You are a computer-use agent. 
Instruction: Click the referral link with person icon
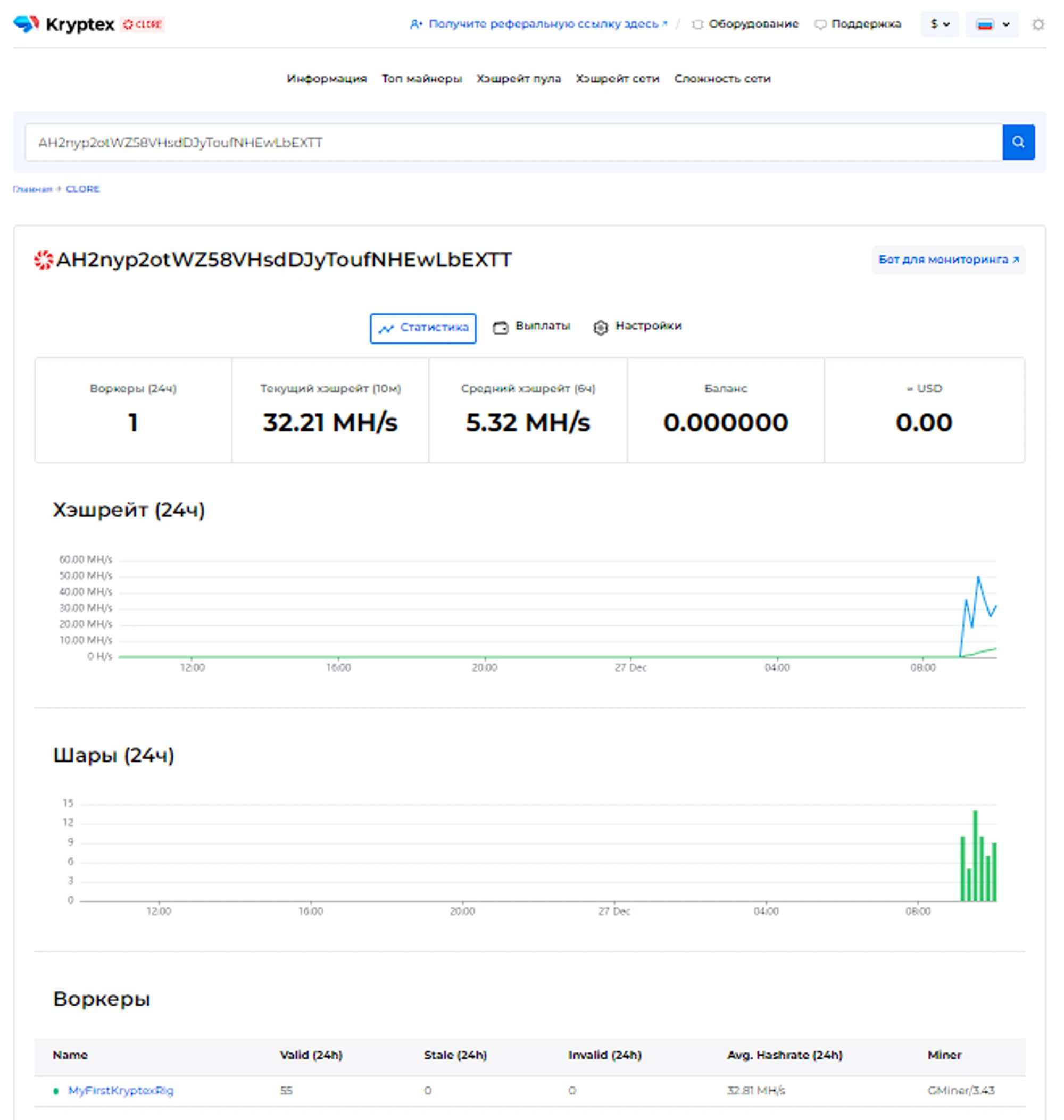click(538, 24)
